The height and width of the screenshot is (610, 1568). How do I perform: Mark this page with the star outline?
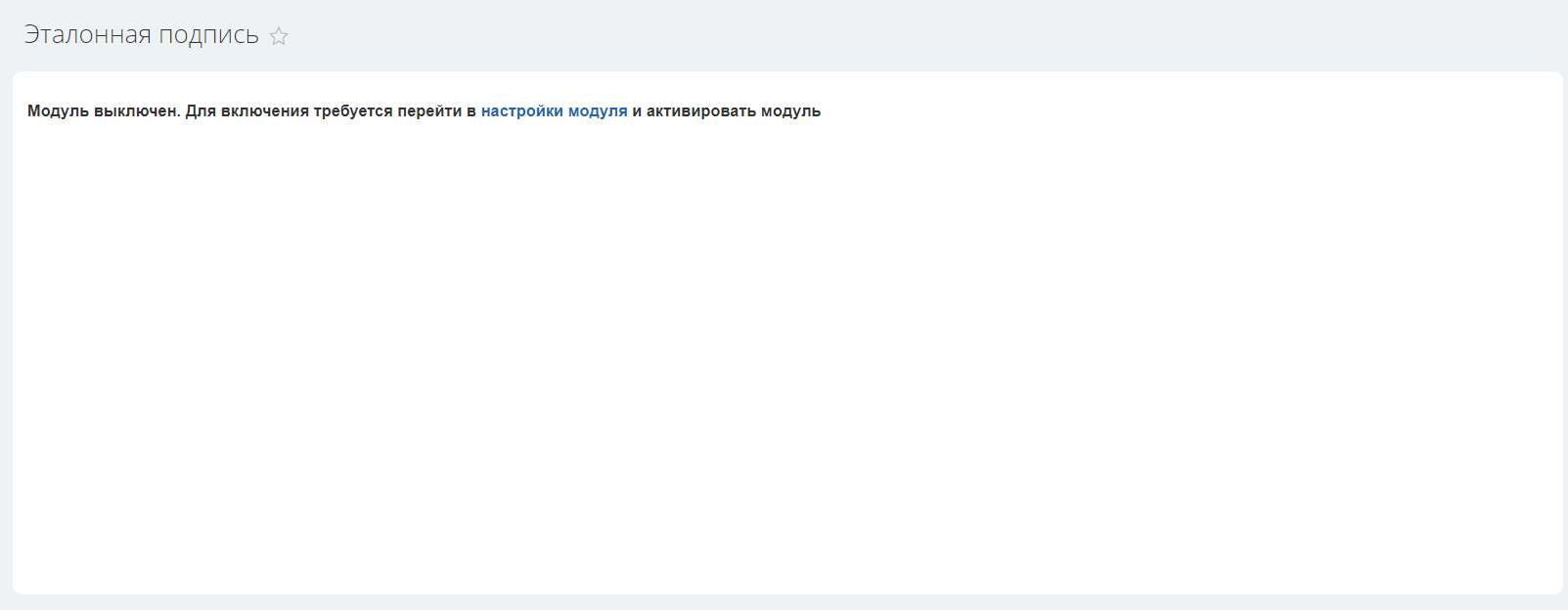coord(279,36)
